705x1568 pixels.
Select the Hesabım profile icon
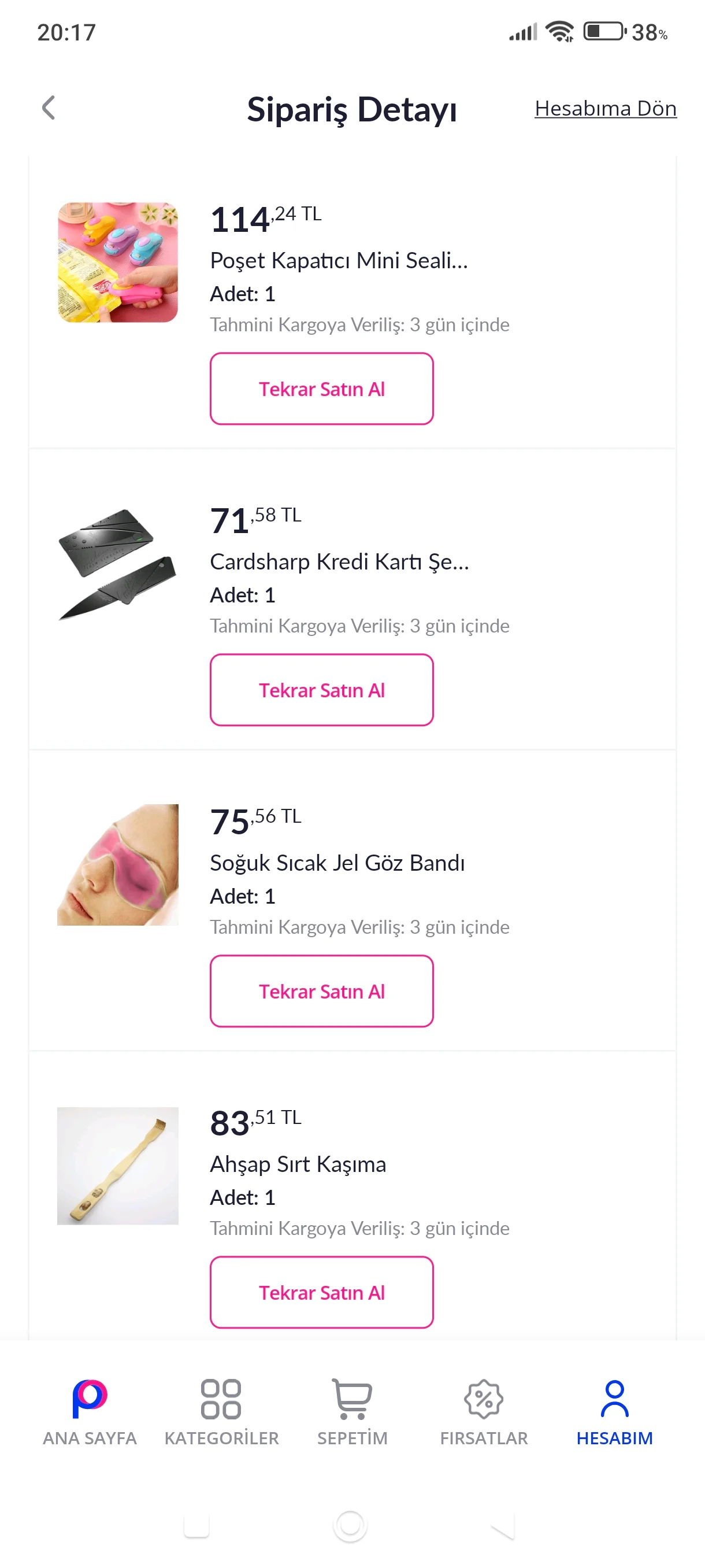(x=614, y=1399)
